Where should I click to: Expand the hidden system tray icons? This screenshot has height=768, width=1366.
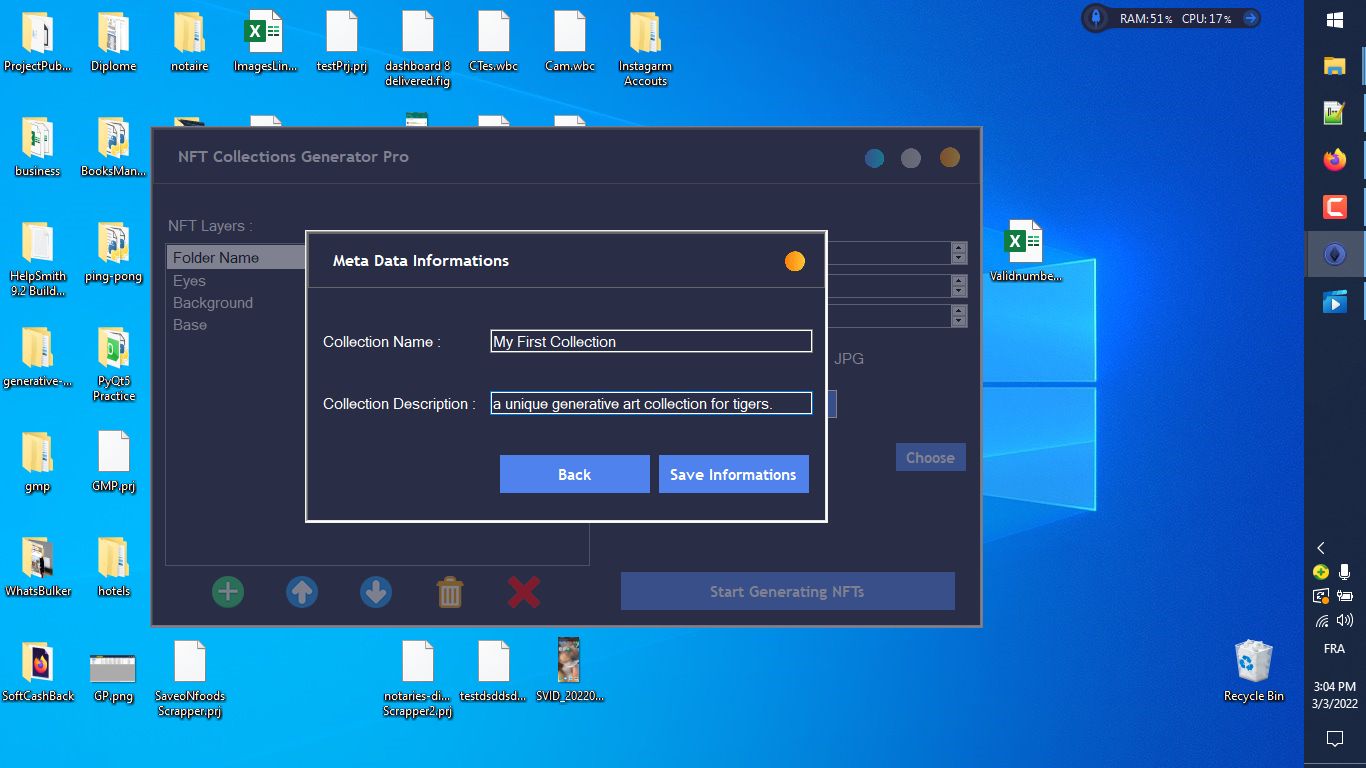point(1321,548)
